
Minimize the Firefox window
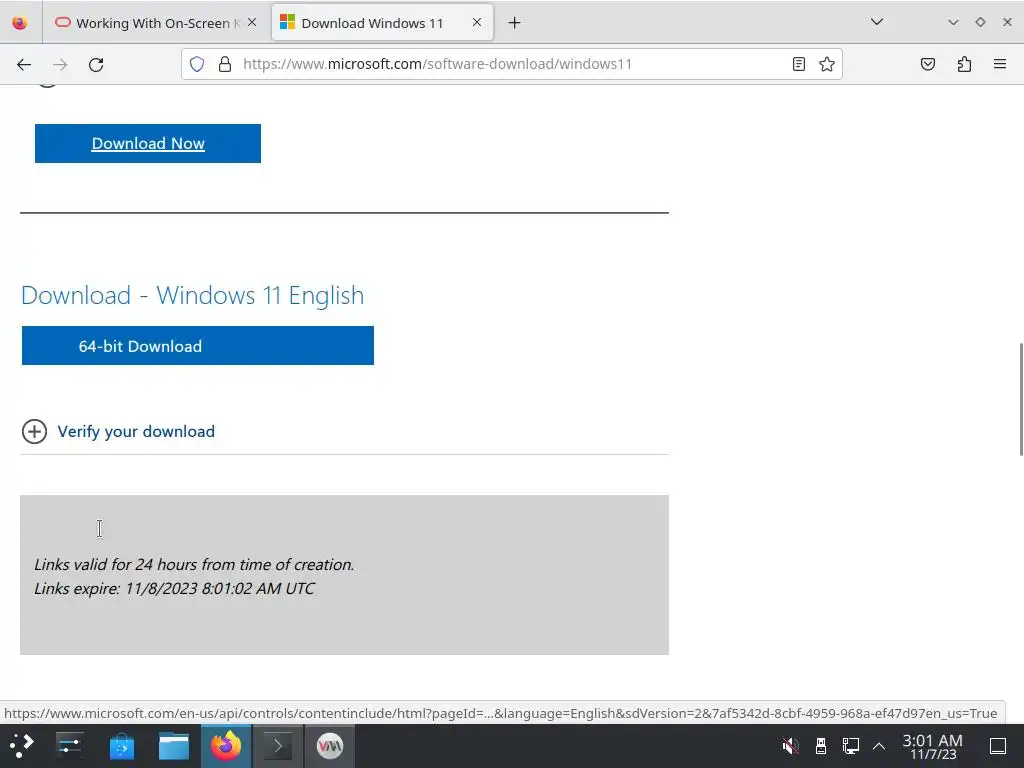[953, 22]
